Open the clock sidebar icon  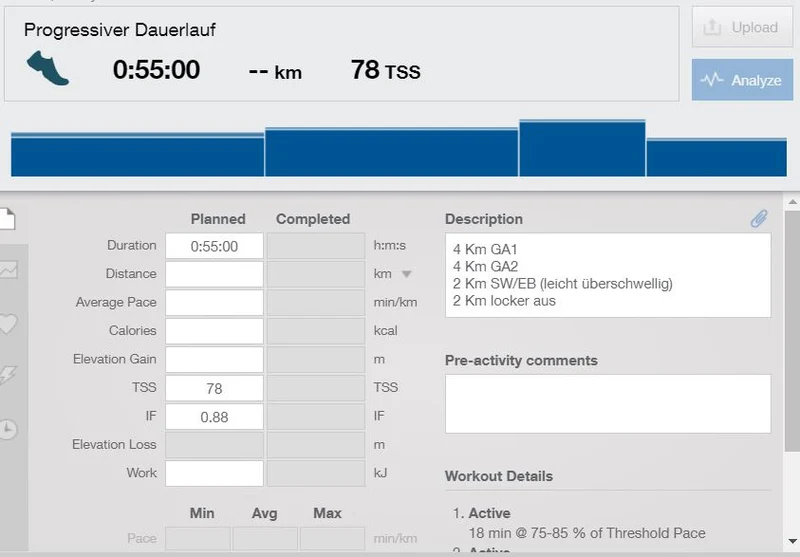(x=8, y=429)
